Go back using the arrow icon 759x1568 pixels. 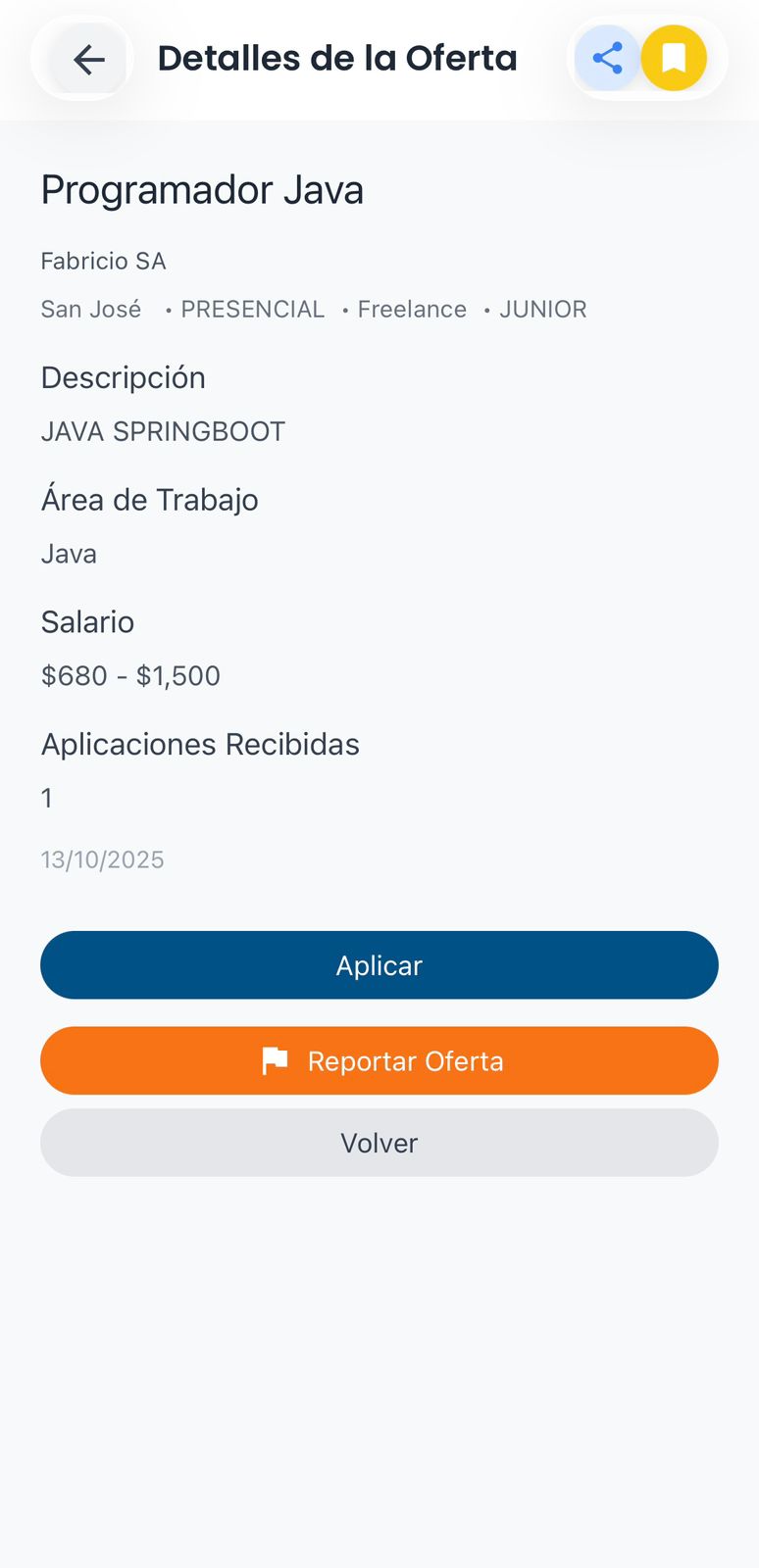point(88,59)
